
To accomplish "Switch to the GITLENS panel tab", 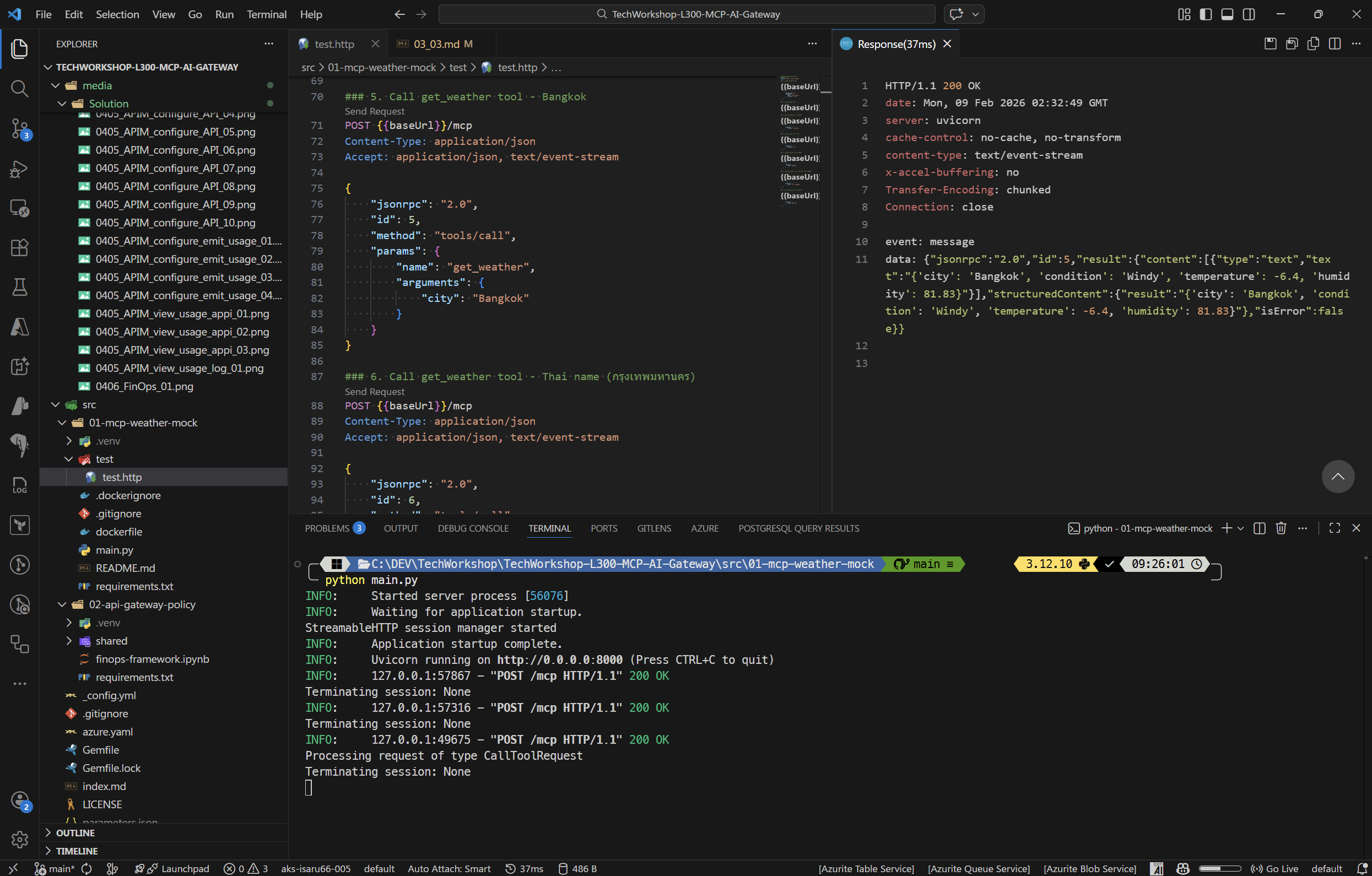I will click(x=653, y=528).
